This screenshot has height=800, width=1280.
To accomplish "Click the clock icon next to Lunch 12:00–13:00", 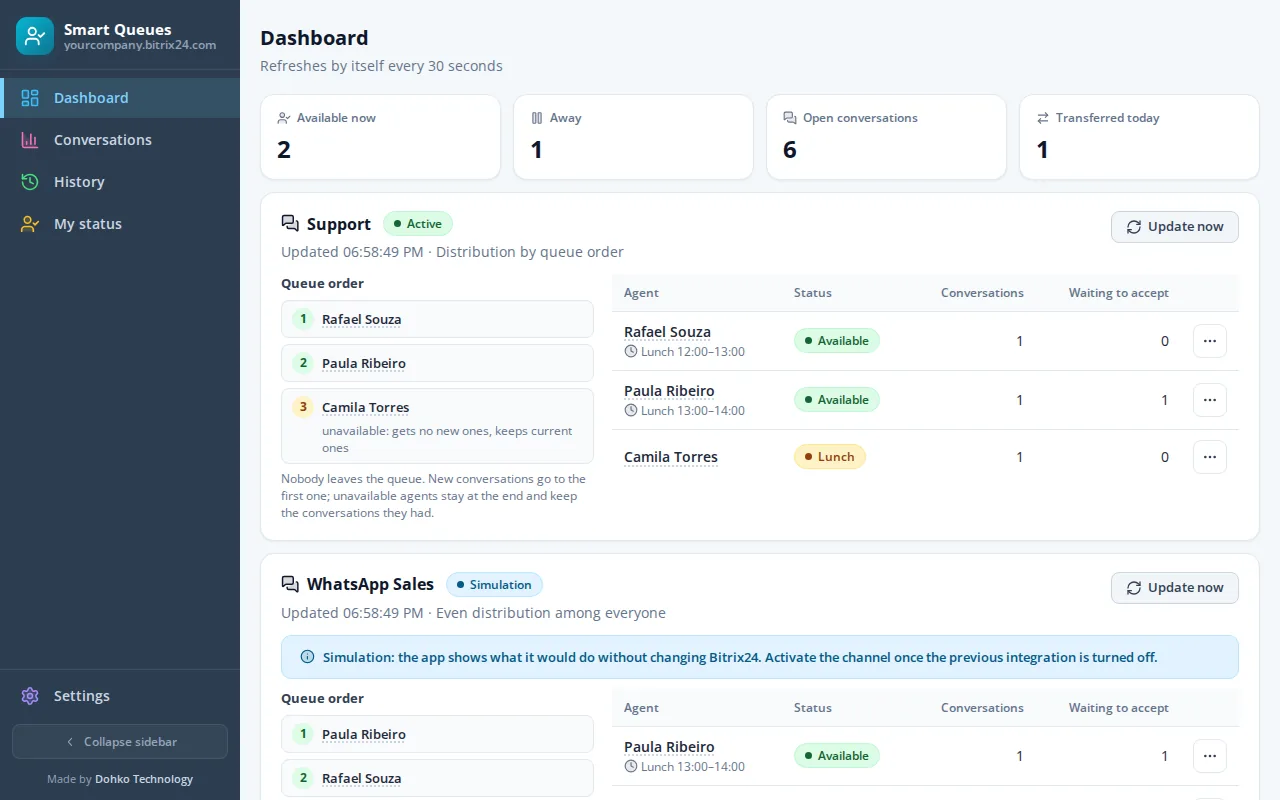I will pos(631,352).
